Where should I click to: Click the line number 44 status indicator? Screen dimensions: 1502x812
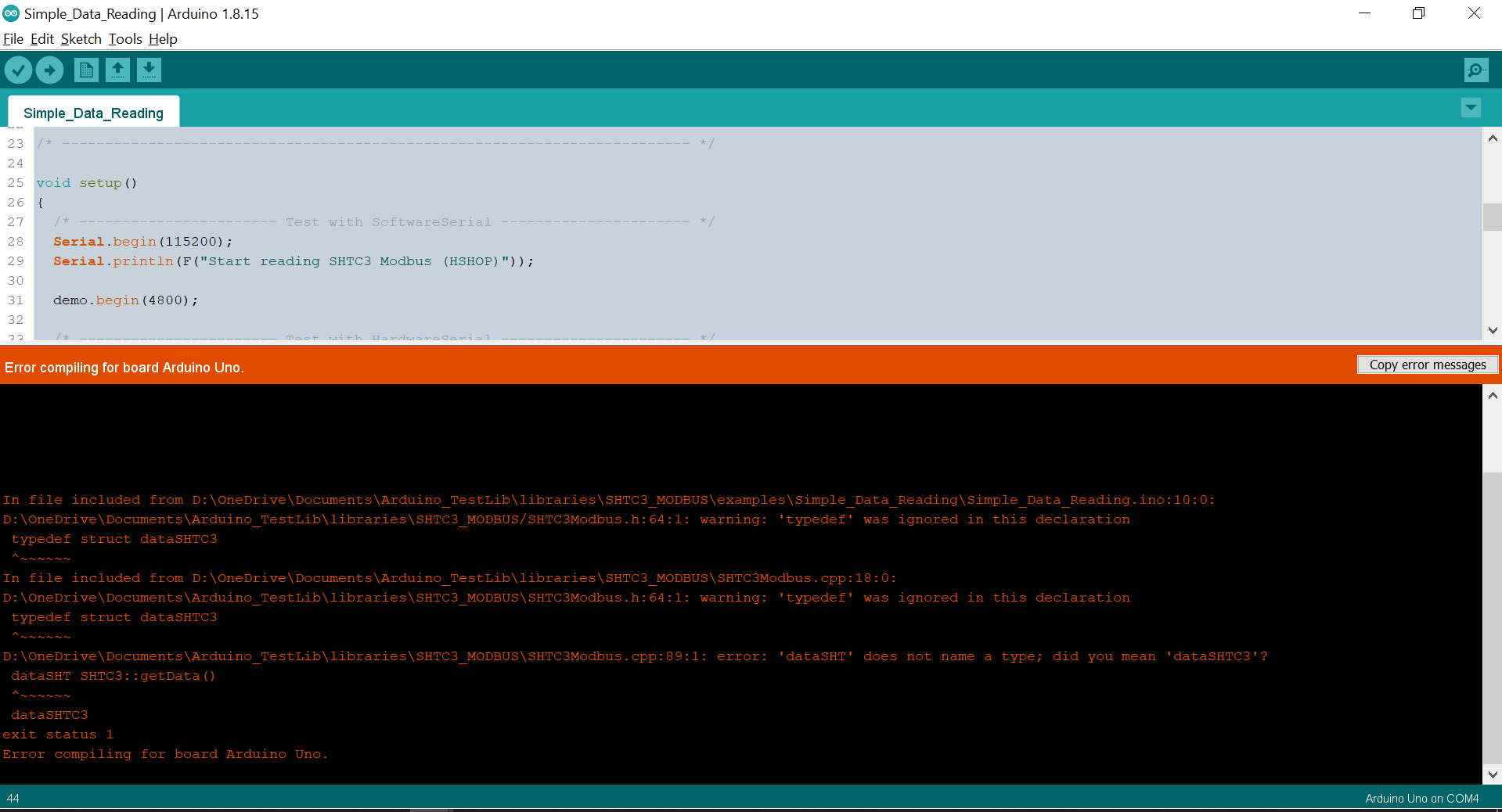click(14, 798)
